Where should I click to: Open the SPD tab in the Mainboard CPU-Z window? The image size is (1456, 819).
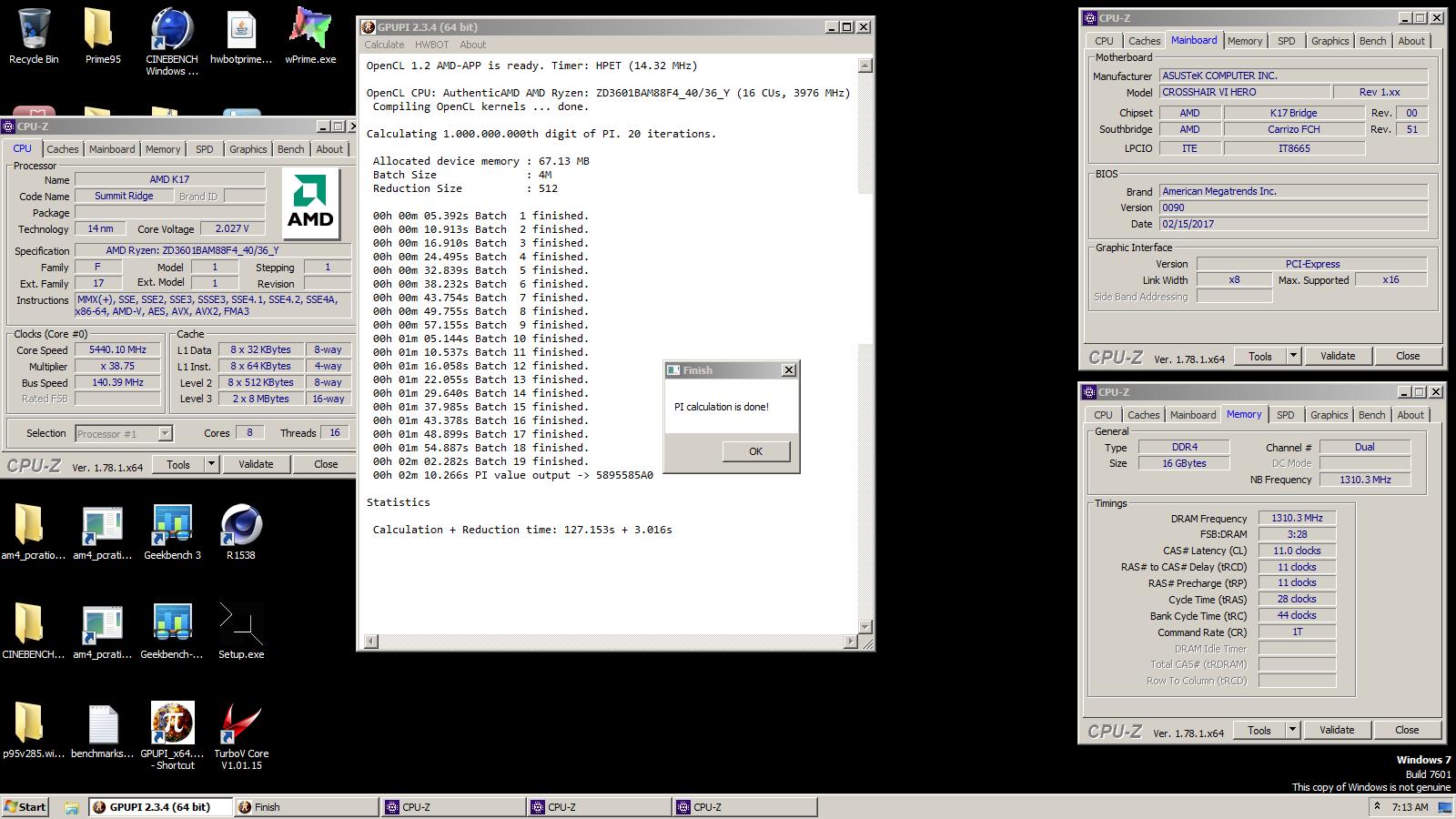point(1286,41)
